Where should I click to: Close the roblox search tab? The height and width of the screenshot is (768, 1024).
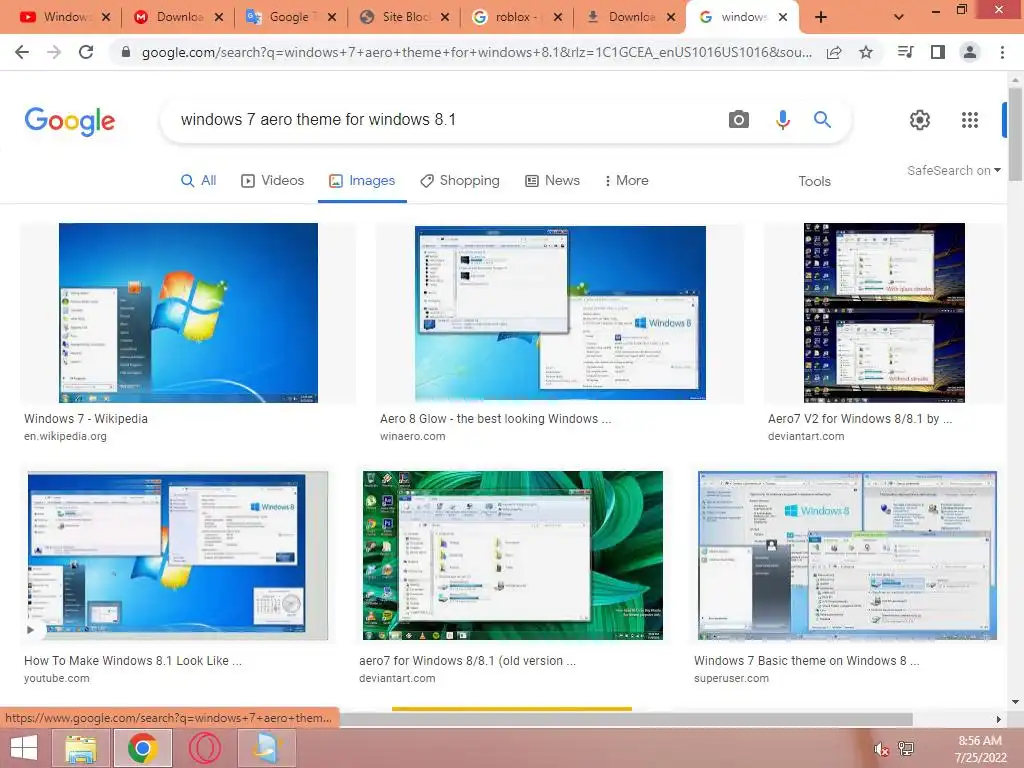[x=558, y=17]
